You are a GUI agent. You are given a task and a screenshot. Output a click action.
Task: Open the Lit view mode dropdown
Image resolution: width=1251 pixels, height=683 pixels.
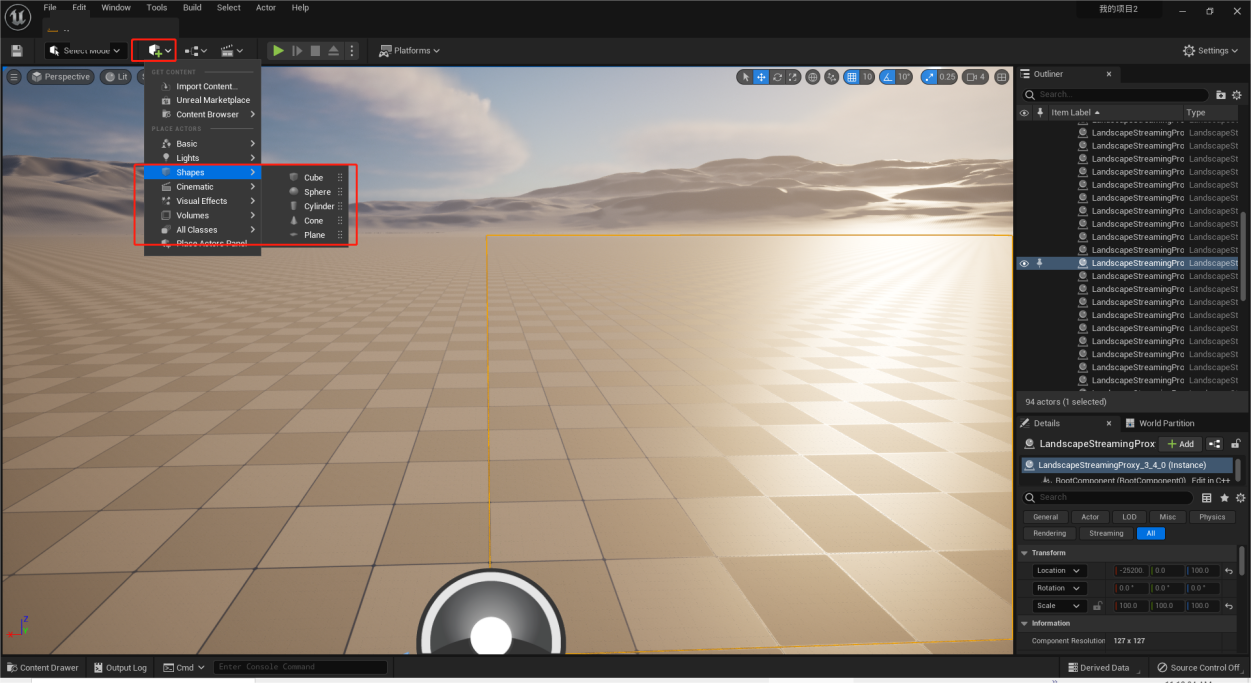click(115, 77)
